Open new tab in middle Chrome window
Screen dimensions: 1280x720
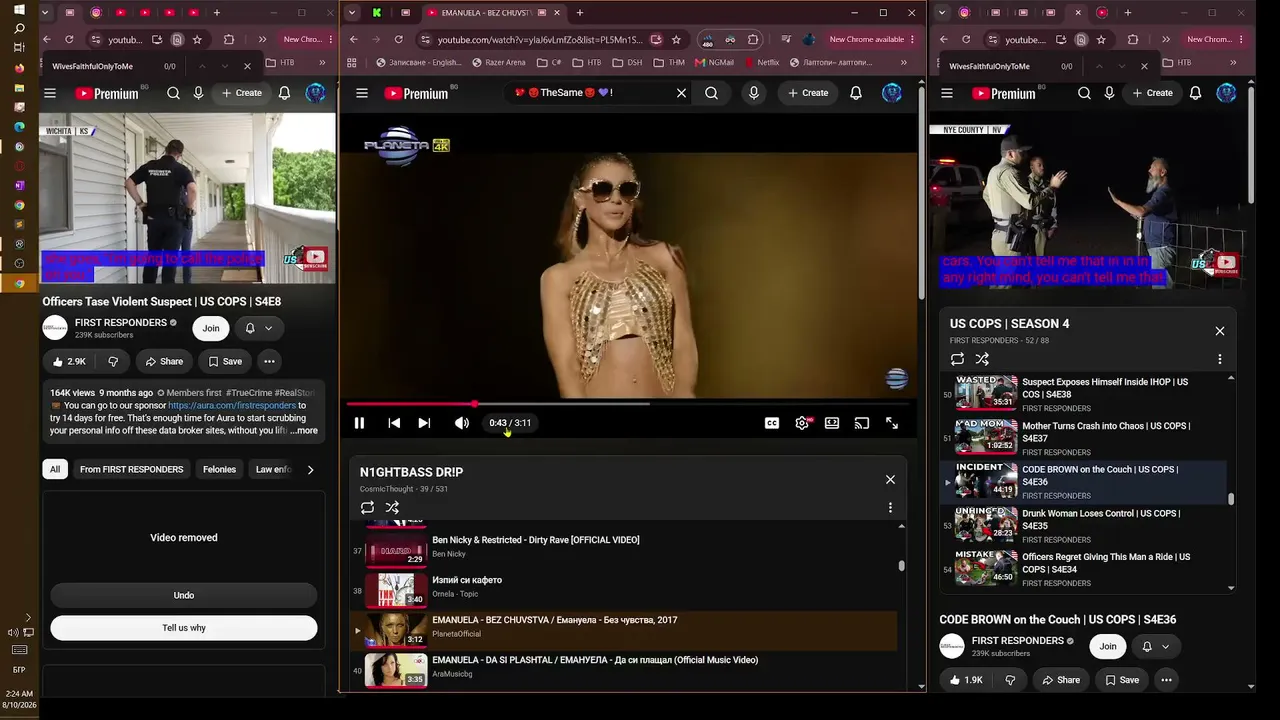click(x=580, y=13)
